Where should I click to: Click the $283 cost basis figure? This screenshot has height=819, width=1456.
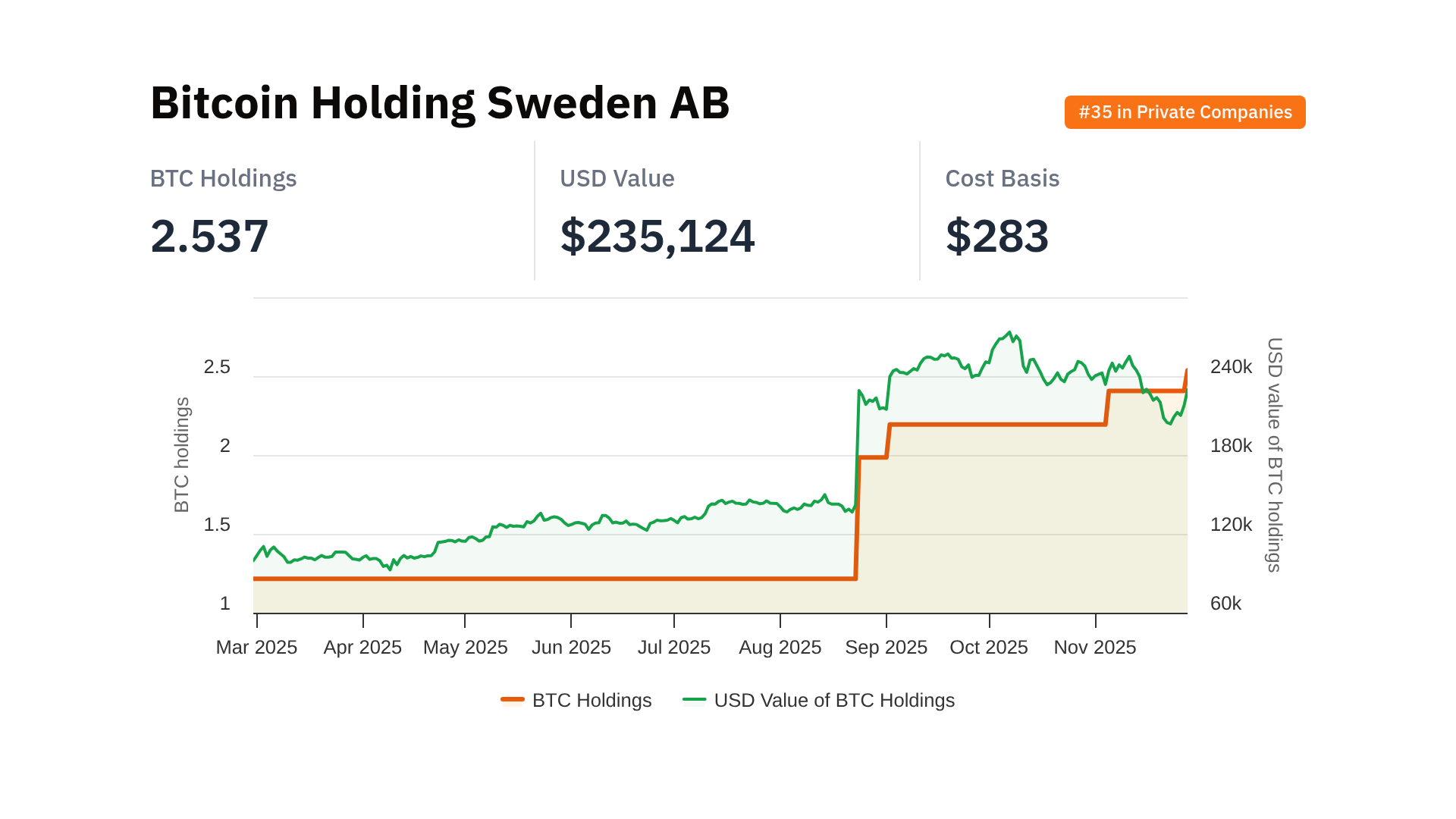[x=996, y=236]
